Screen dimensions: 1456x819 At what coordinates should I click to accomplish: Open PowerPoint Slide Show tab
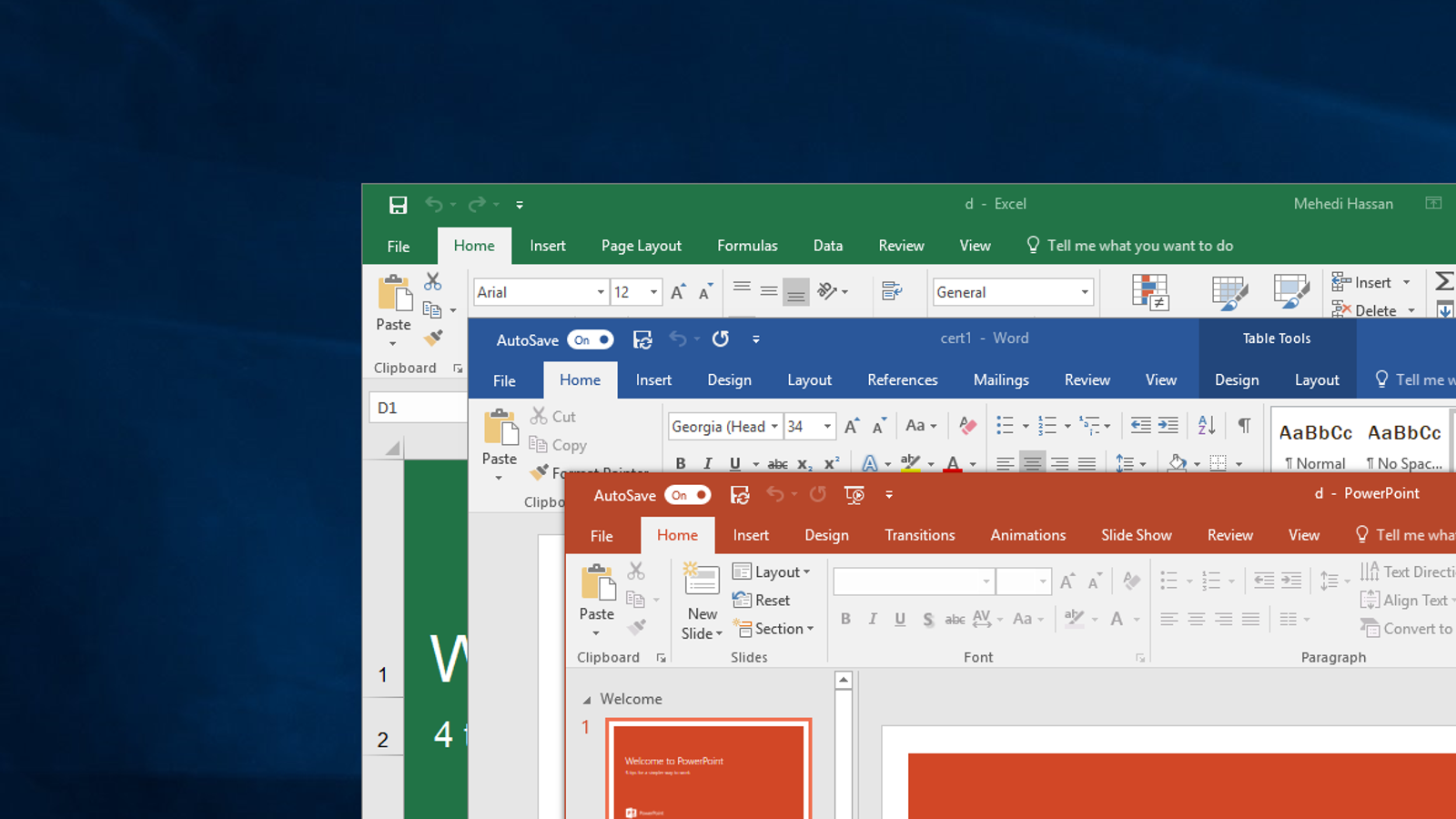tap(1137, 536)
